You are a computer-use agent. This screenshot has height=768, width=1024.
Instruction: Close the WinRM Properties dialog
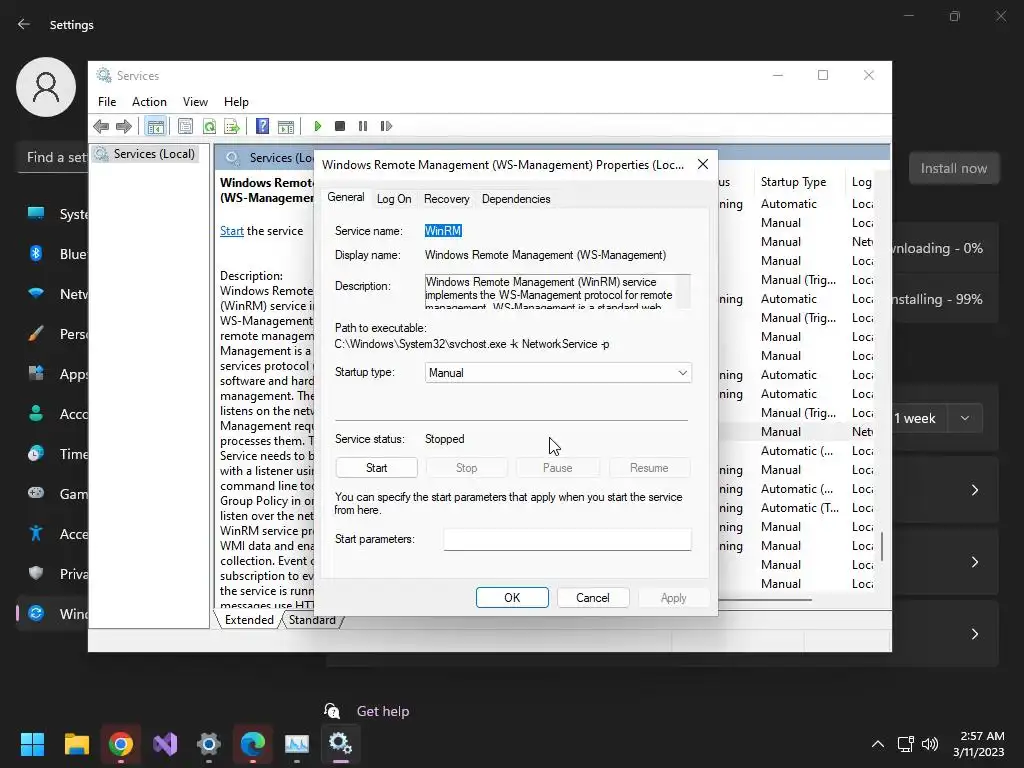(x=703, y=165)
